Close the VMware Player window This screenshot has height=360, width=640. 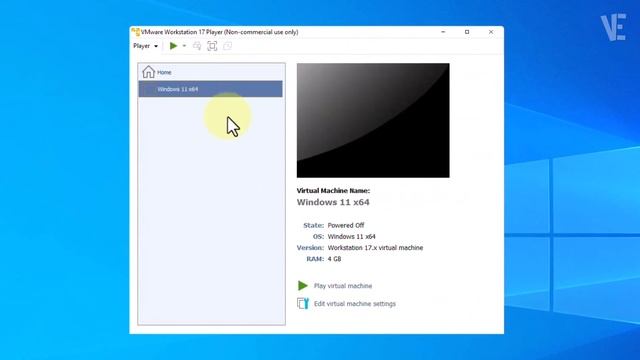tap(491, 32)
